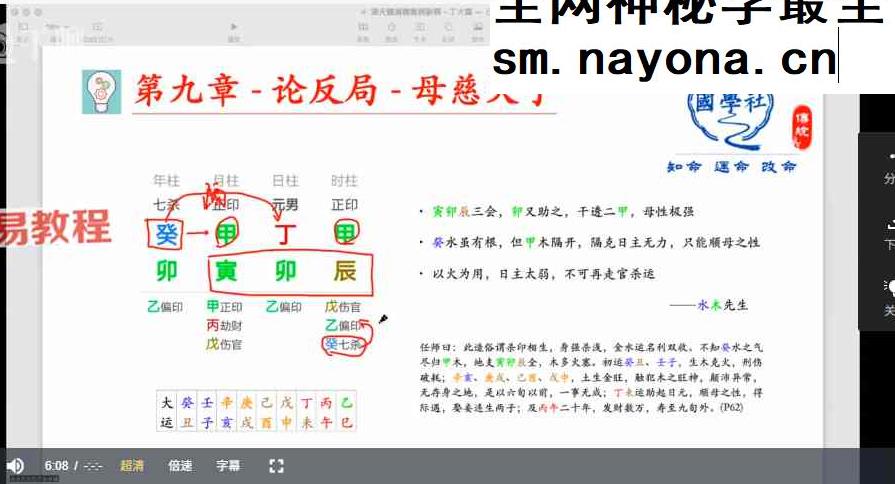The image size is (895, 484).
Task: Click the circled 癸七杀 hidden stem
Action: [343, 344]
